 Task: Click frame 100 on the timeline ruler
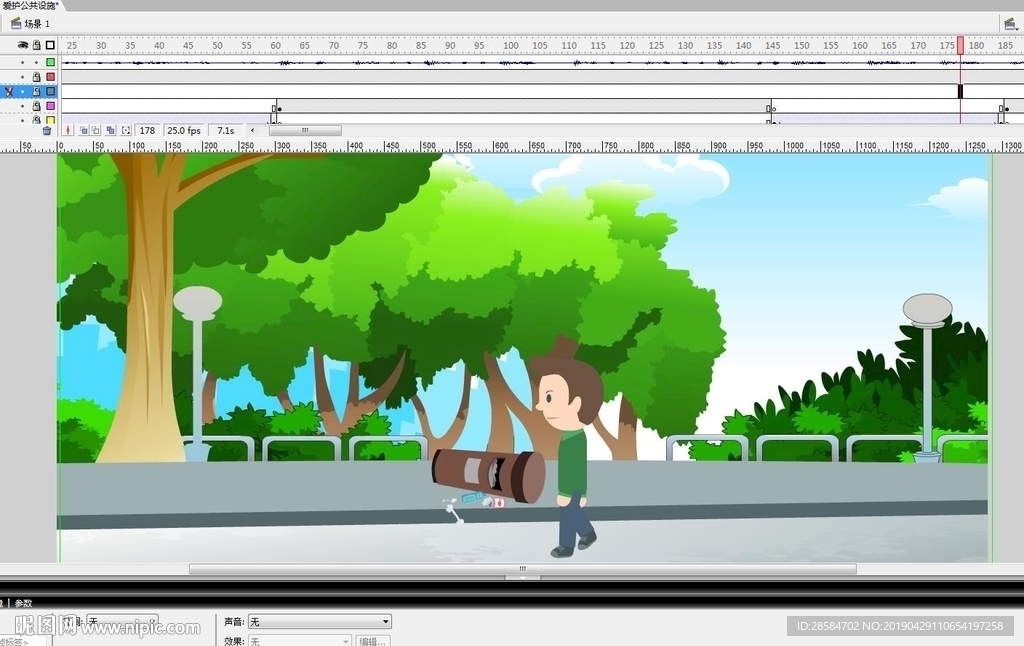pos(511,46)
